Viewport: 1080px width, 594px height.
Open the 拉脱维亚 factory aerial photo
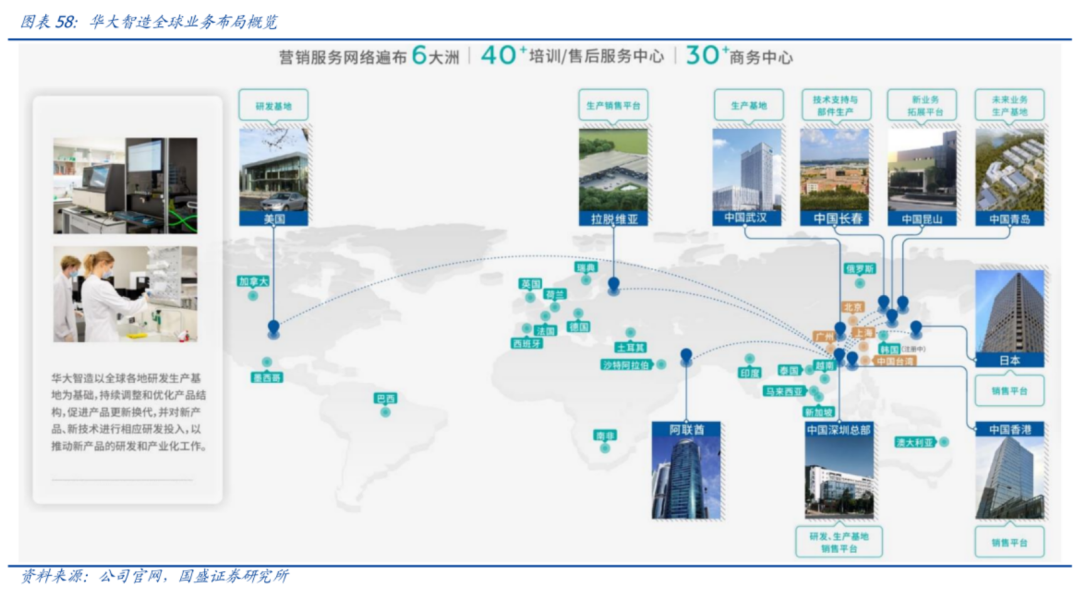coord(613,168)
